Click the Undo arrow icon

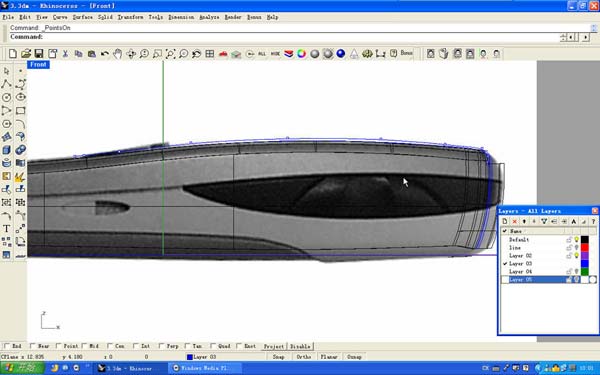click(104, 54)
